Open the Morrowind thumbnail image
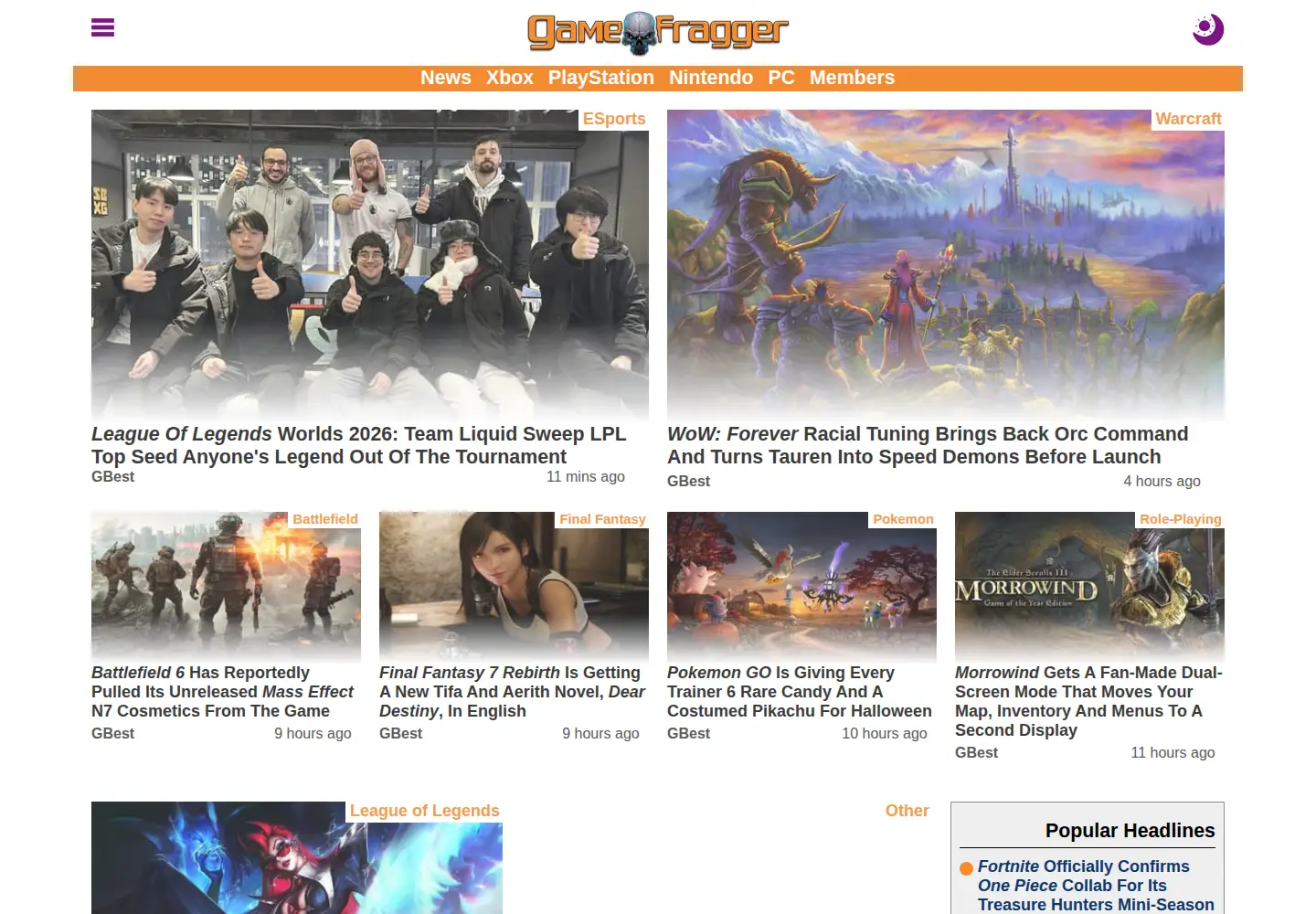The height and width of the screenshot is (914, 1316). coord(1089,587)
